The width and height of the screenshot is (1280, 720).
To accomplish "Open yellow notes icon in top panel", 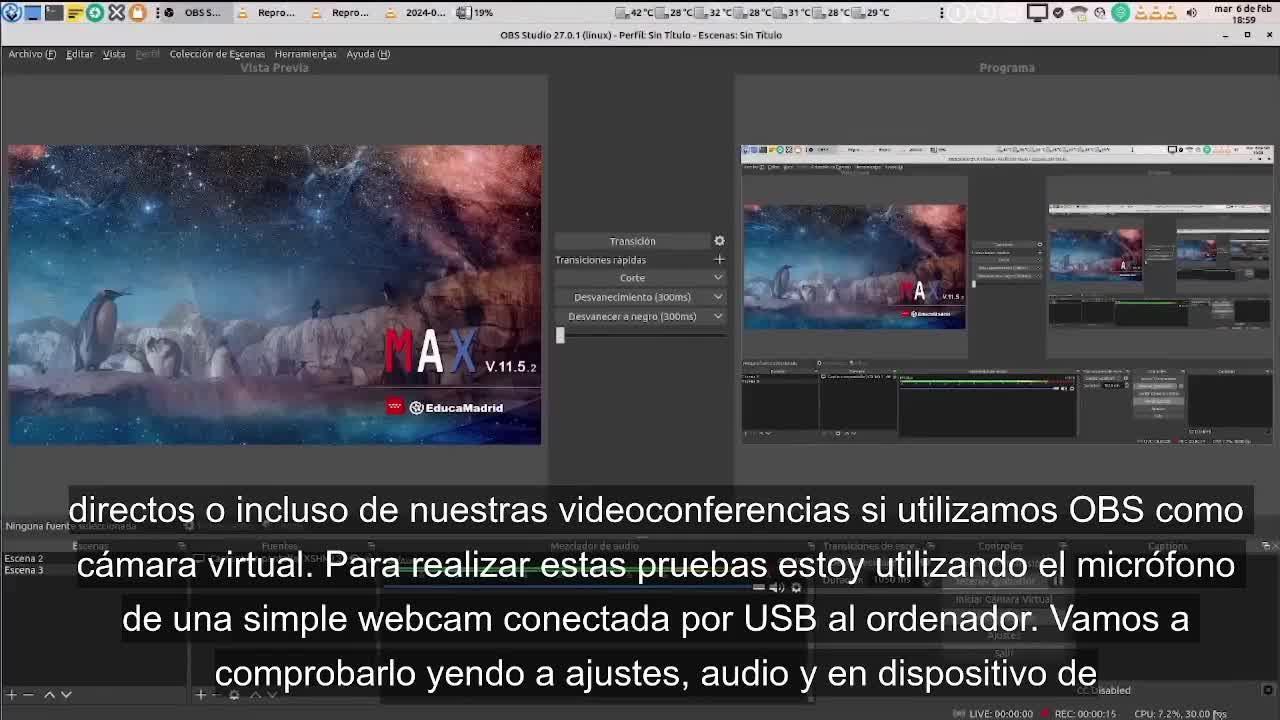I will tap(75, 13).
